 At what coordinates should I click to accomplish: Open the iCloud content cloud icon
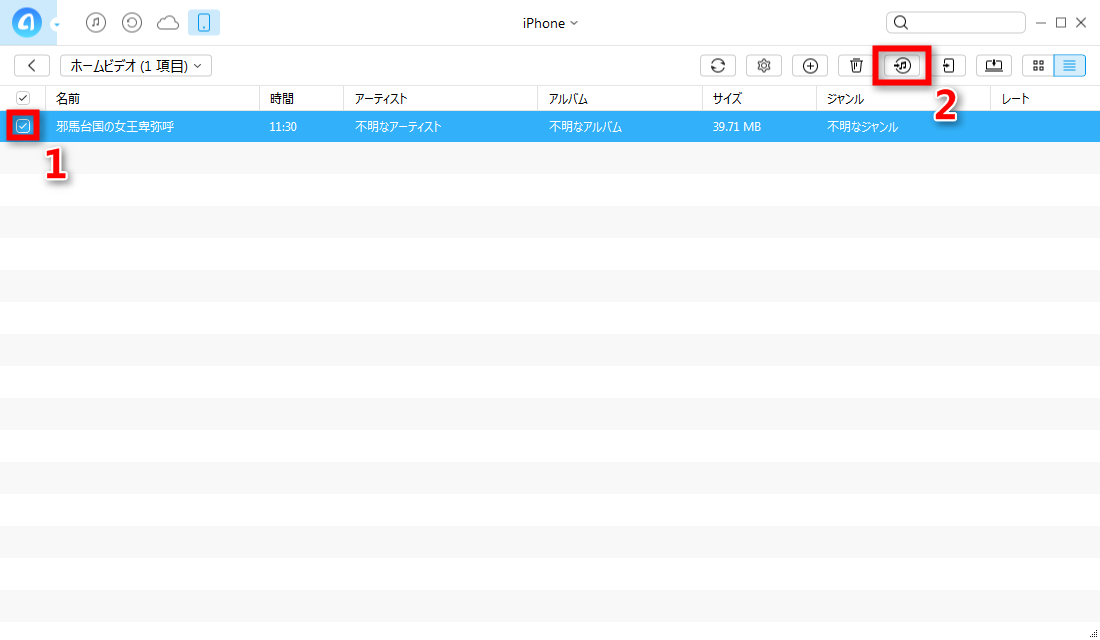pyautogui.click(x=168, y=23)
